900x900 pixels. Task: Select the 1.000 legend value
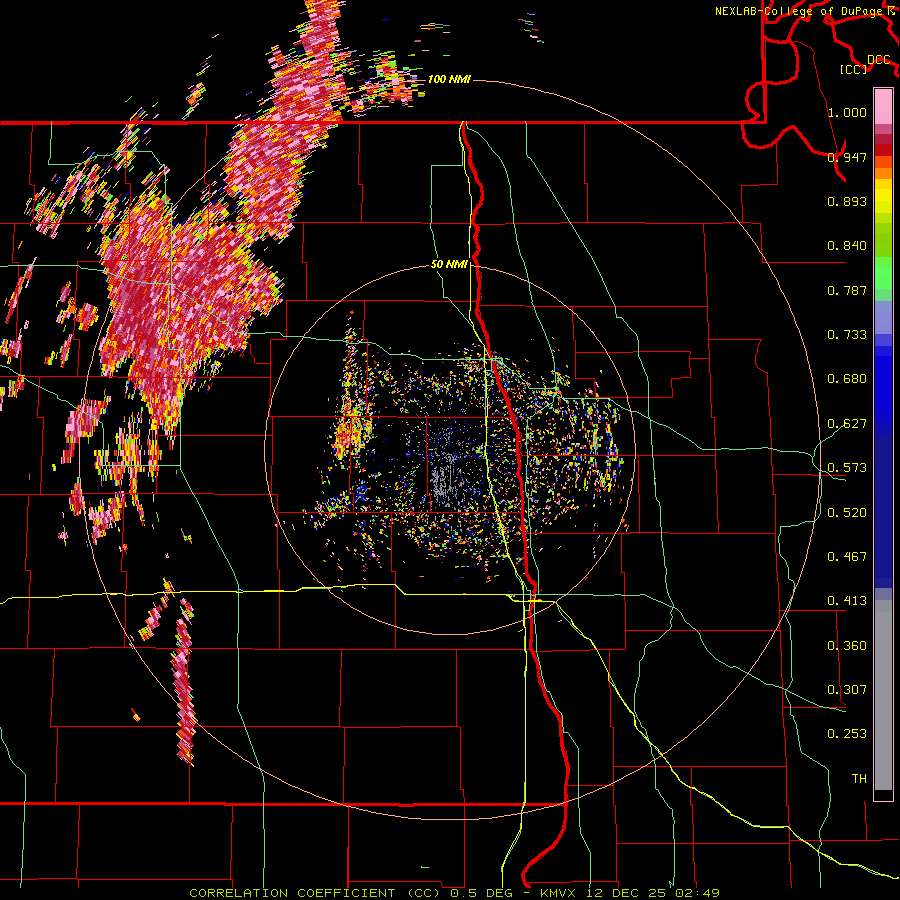[847, 112]
